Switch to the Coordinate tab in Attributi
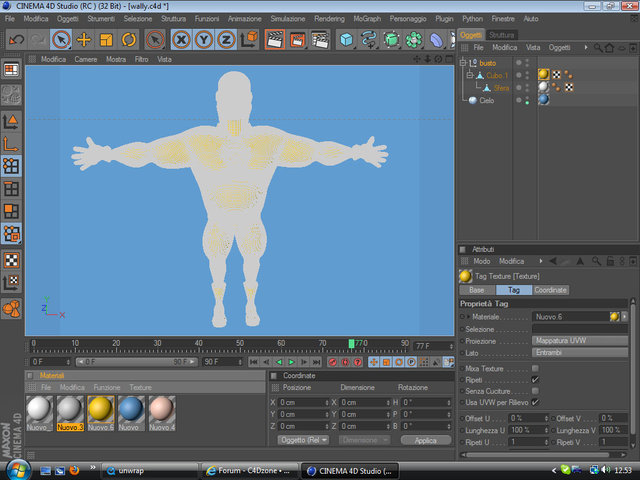 pyautogui.click(x=551, y=290)
